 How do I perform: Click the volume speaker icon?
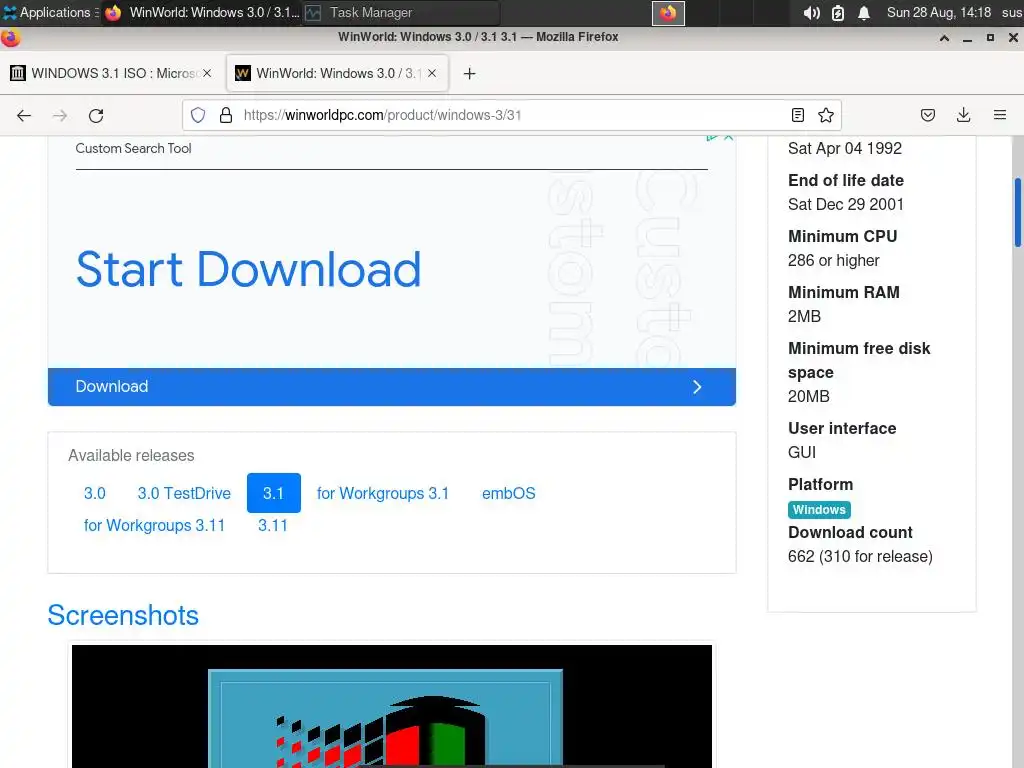click(x=811, y=13)
